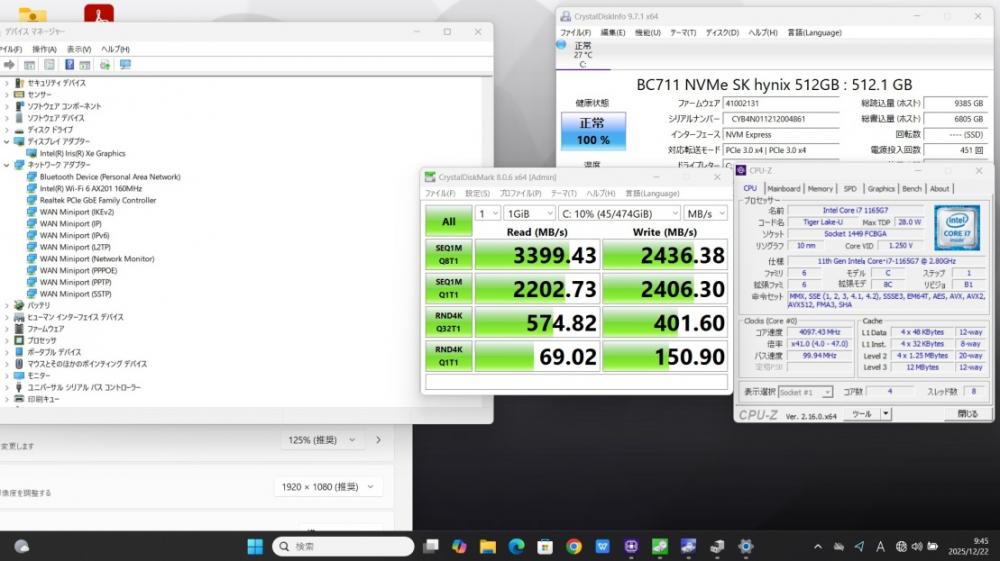Screen dimensions: 1000x561
Task: Select the Intel(R) Iris(R) Xe Graphics device
Action: pos(82,153)
